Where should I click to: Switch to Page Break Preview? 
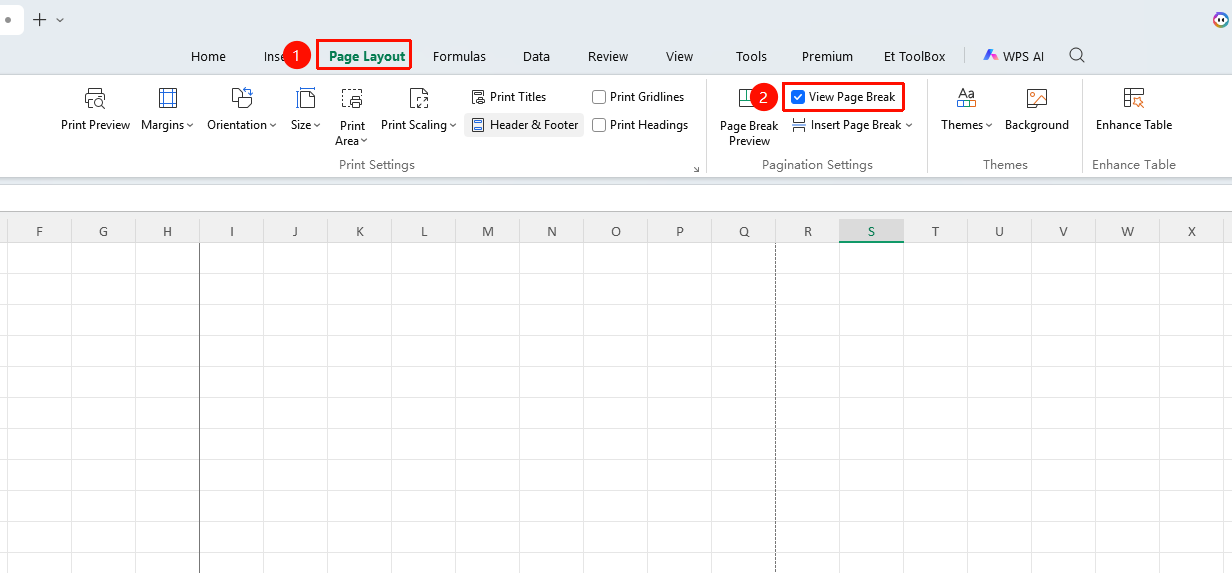749,117
